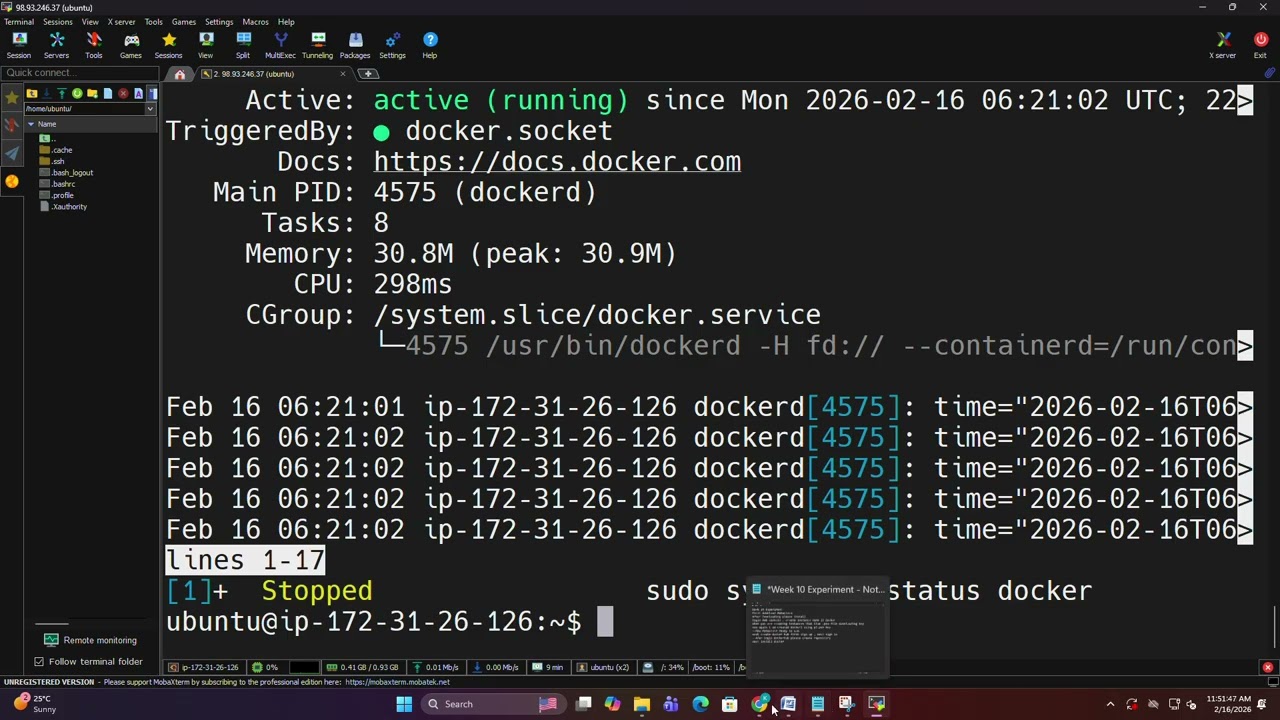Open the Sessions star sidebar tab
The width and height of the screenshot is (1280, 720).
[x=12, y=97]
